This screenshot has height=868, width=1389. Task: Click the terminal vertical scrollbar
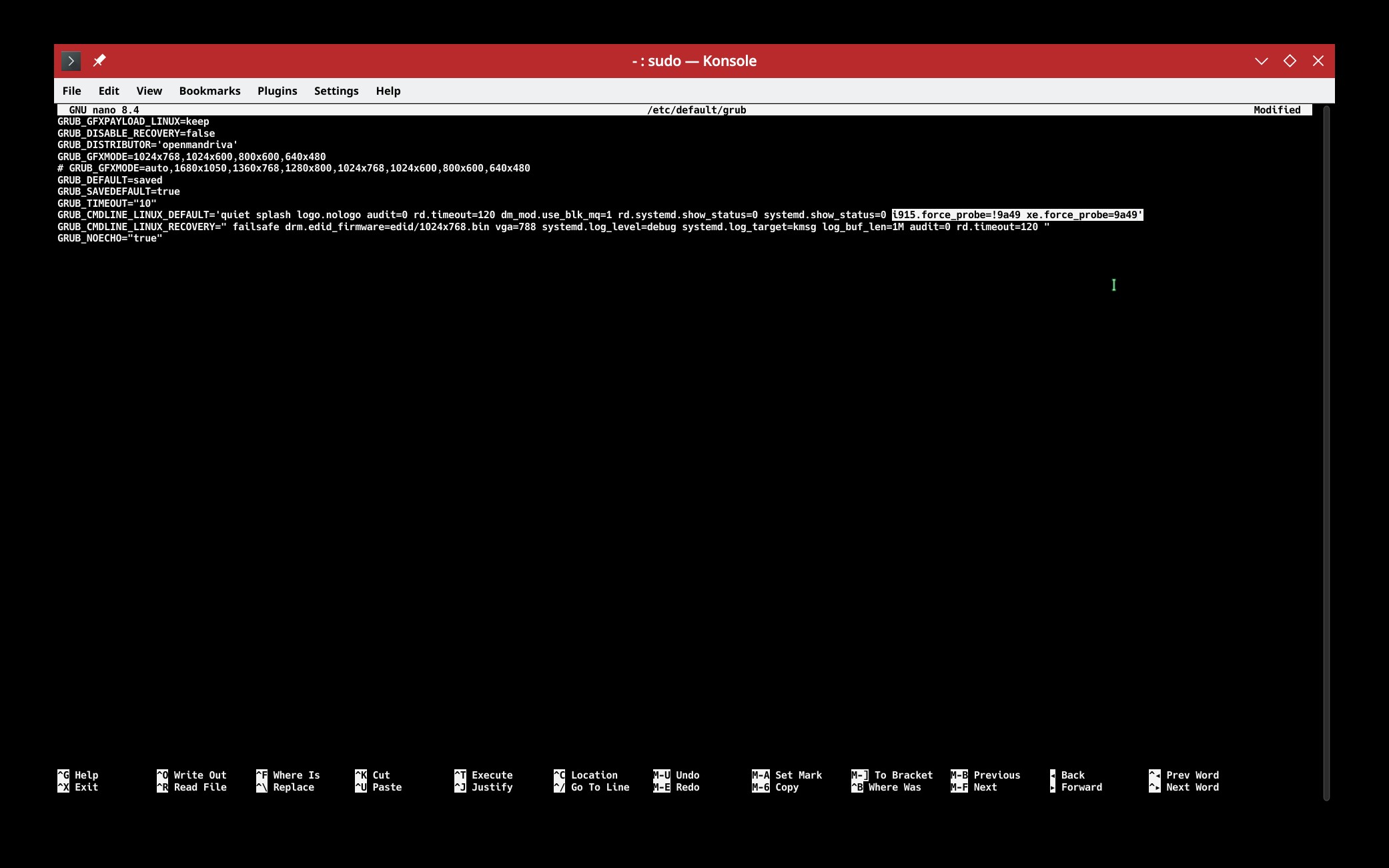pyautogui.click(x=1326, y=452)
